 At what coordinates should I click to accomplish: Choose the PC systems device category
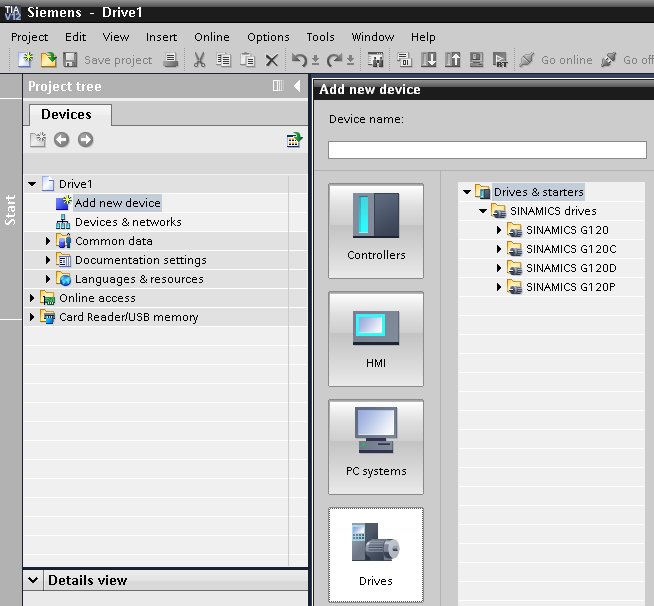[376, 447]
